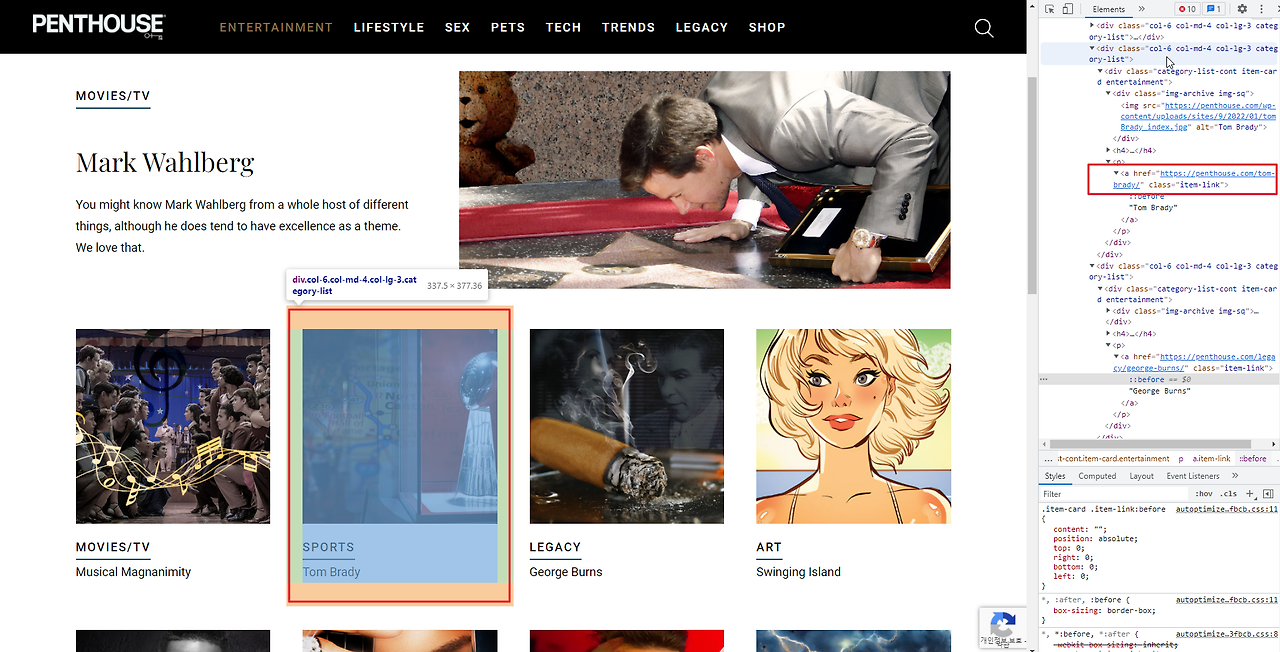Expand the collapsed col-6 div at the top of the DOM tree

1092,25
